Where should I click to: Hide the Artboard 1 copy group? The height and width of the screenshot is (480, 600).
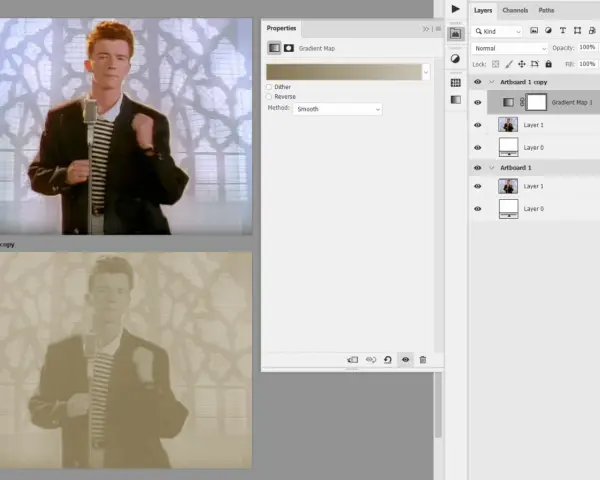click(478, 82)
